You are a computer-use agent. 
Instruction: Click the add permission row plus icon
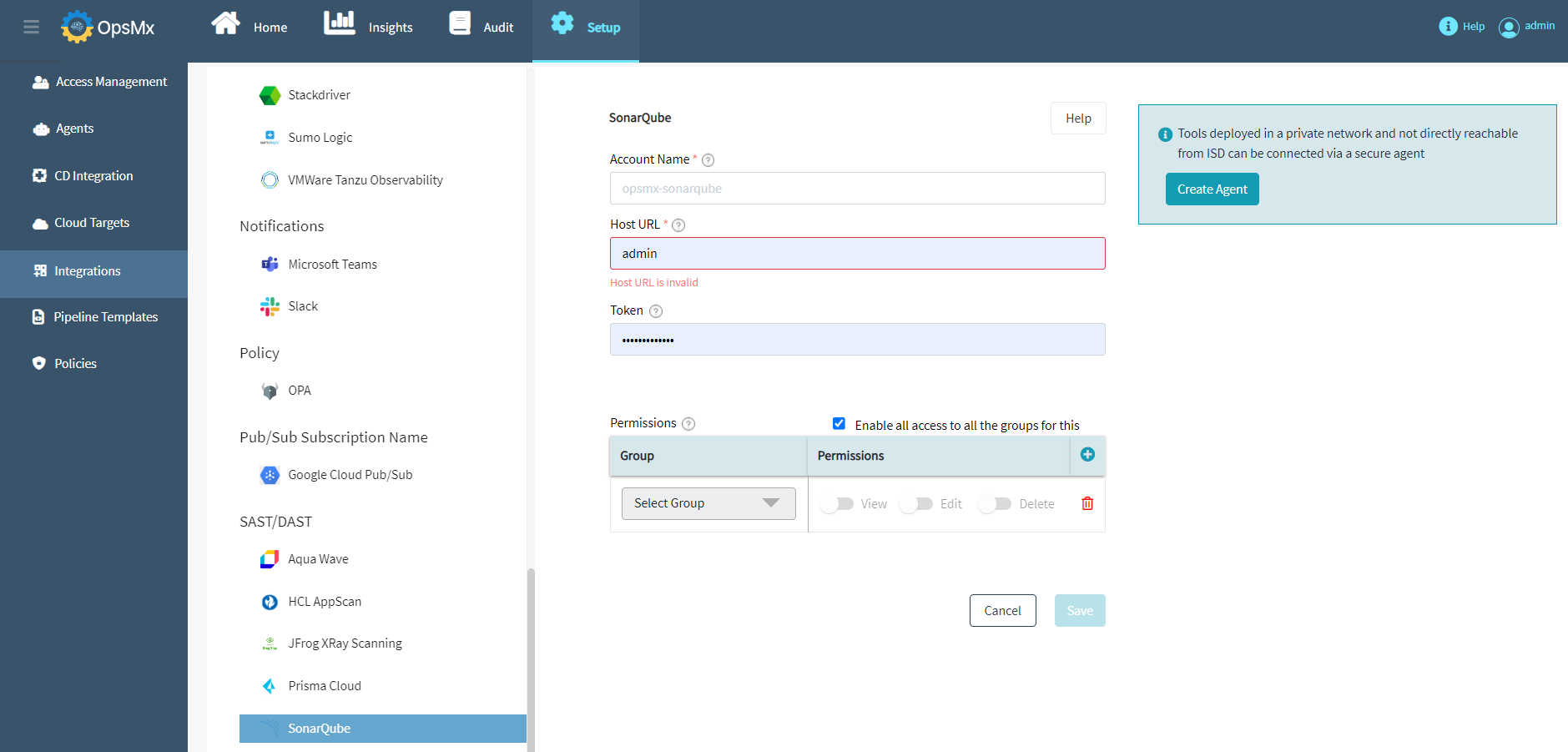[1087, 455]
